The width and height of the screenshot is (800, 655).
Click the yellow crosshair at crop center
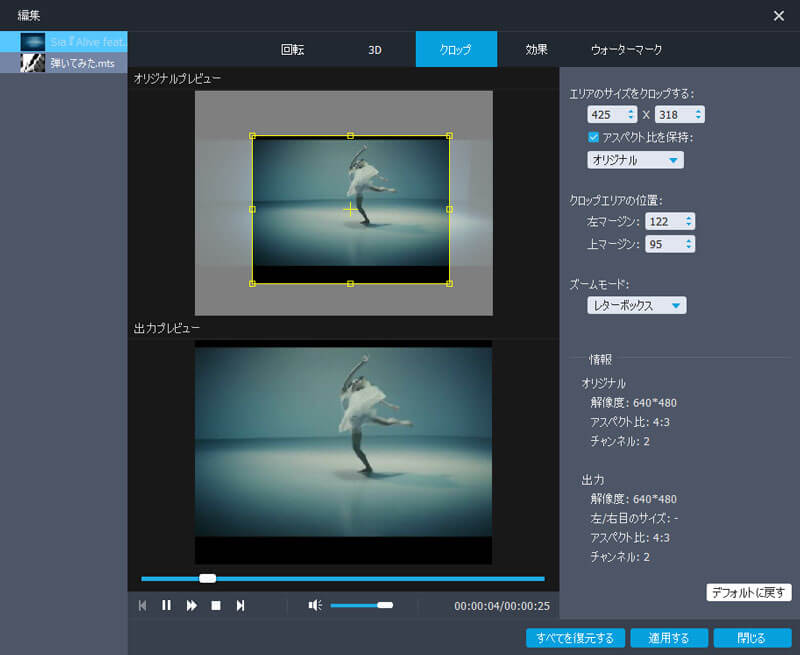pos(350,209)
